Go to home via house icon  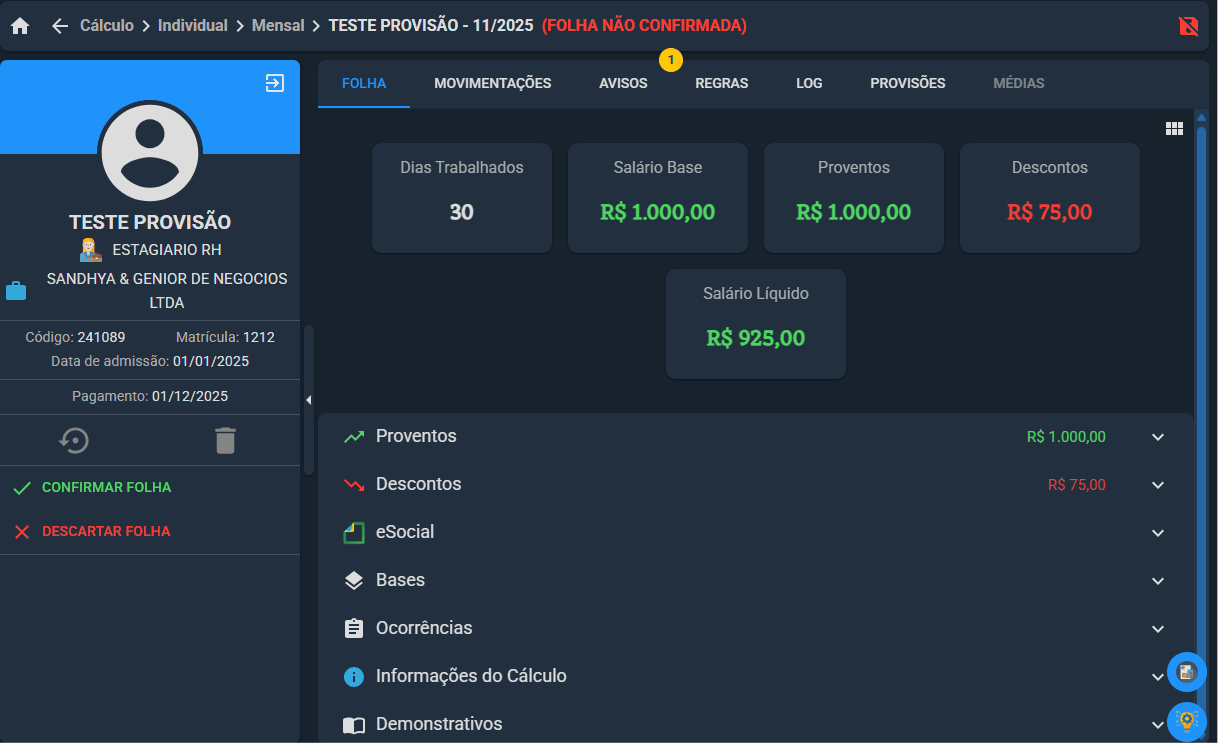click(20, 26)
